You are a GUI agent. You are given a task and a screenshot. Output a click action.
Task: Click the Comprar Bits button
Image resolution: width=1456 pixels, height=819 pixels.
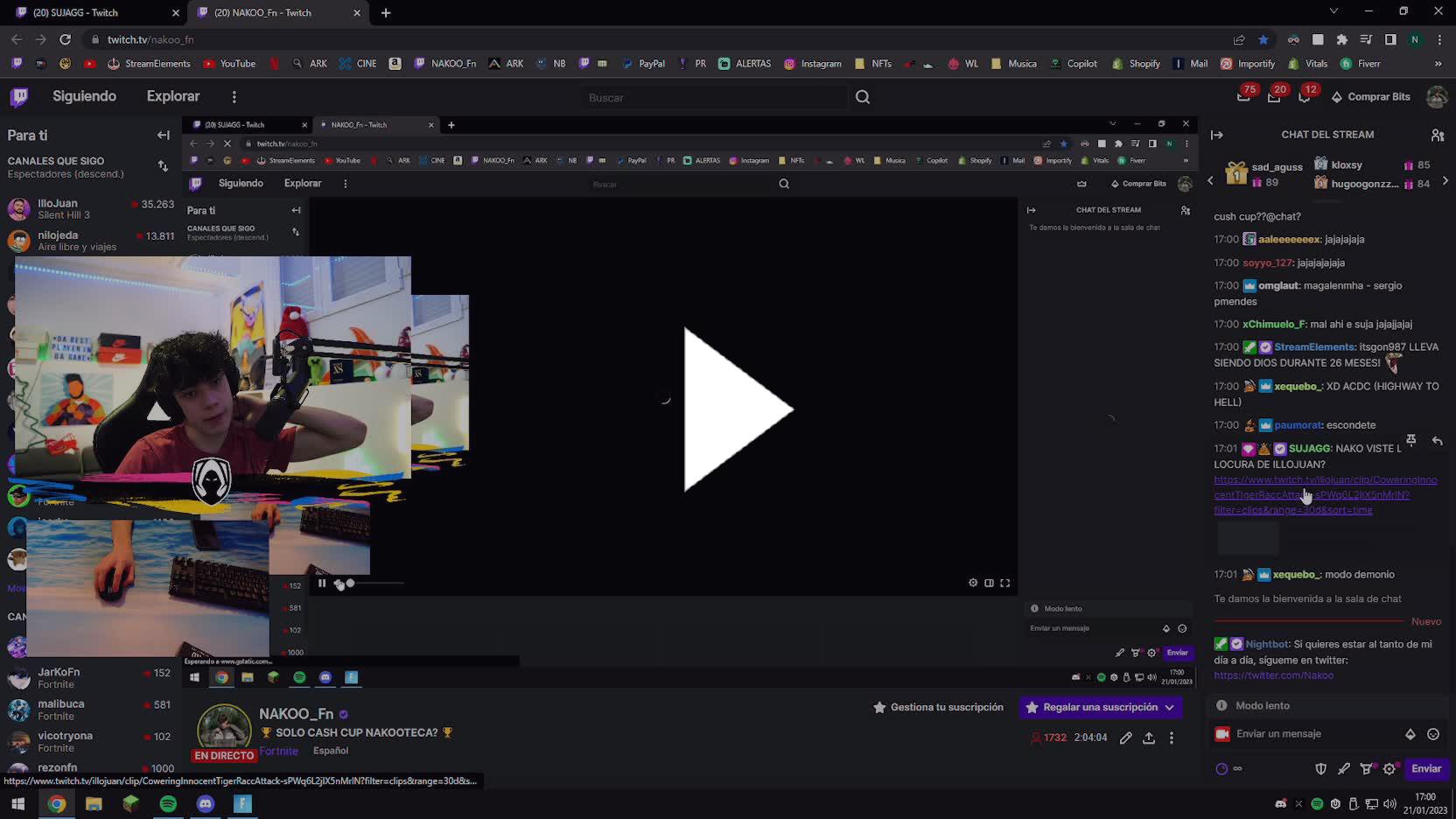[x=1371, y=96]
